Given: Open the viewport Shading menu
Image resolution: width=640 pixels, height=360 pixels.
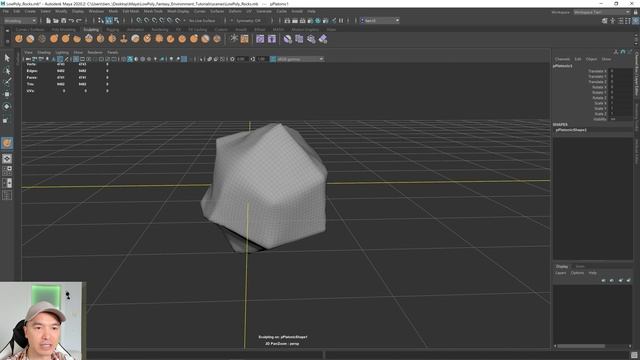Looking at the screenshot, I should click(x=44, y=52).
